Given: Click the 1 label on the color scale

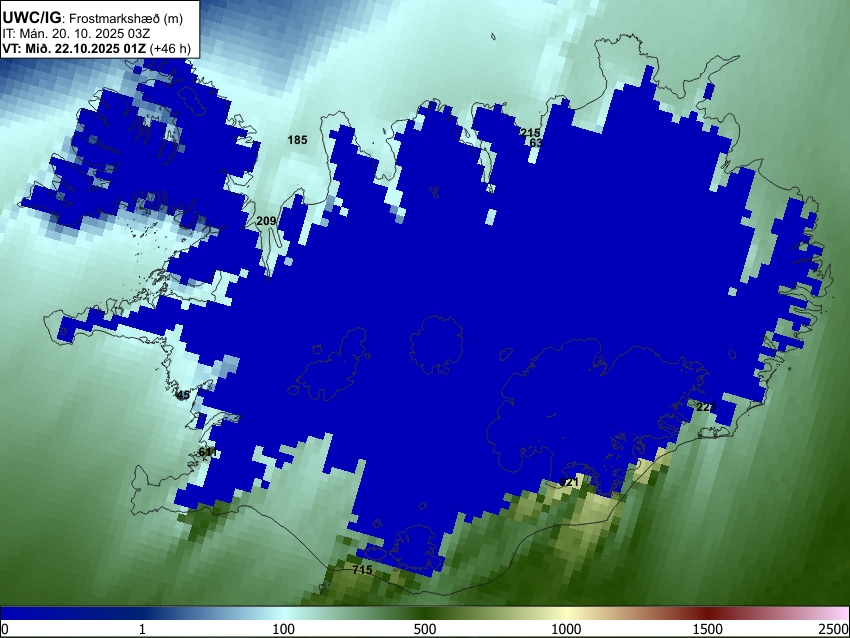Looking at the screenshot, I should pyautogui.click(x=142, y=629).
